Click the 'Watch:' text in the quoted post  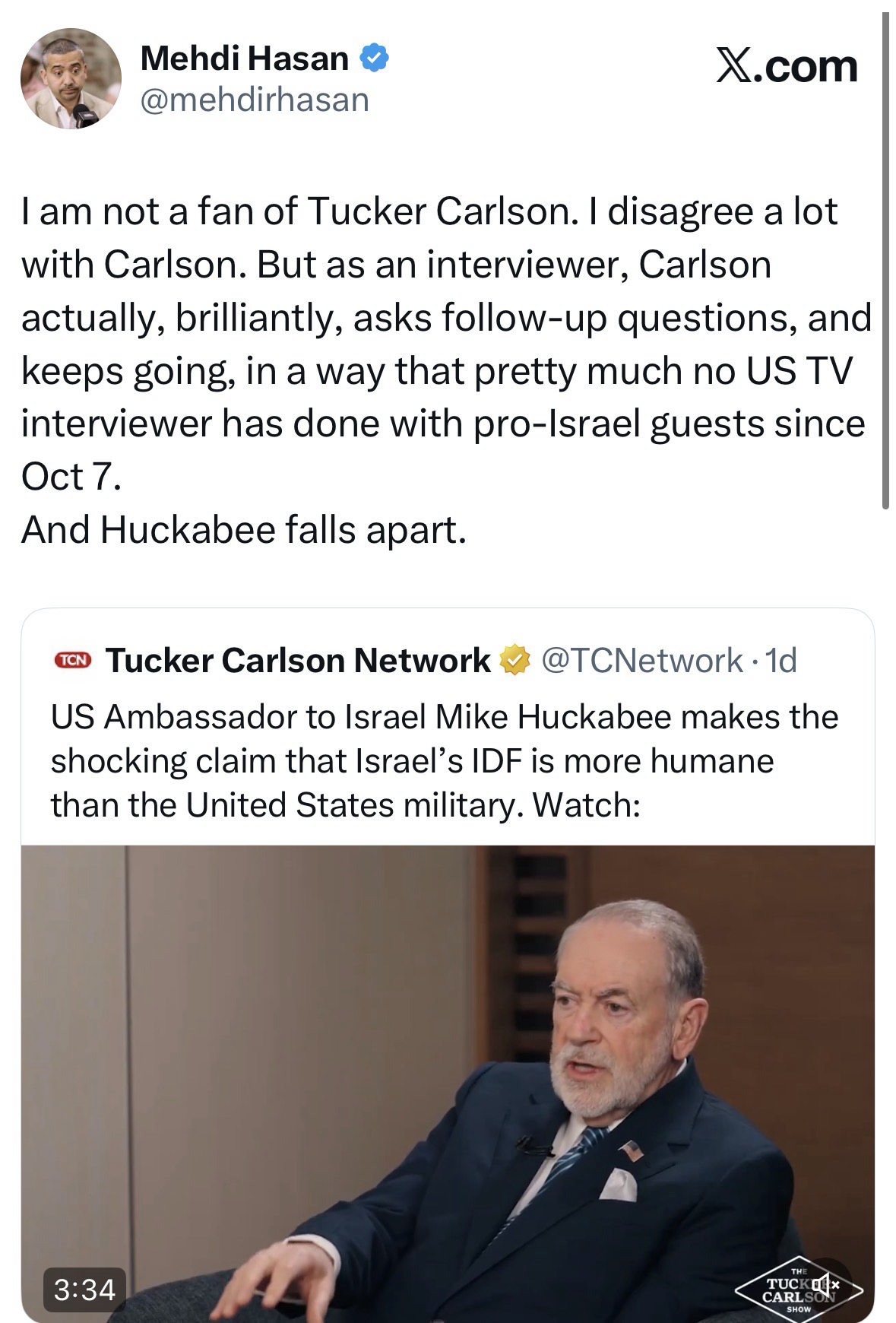point(585,805)
